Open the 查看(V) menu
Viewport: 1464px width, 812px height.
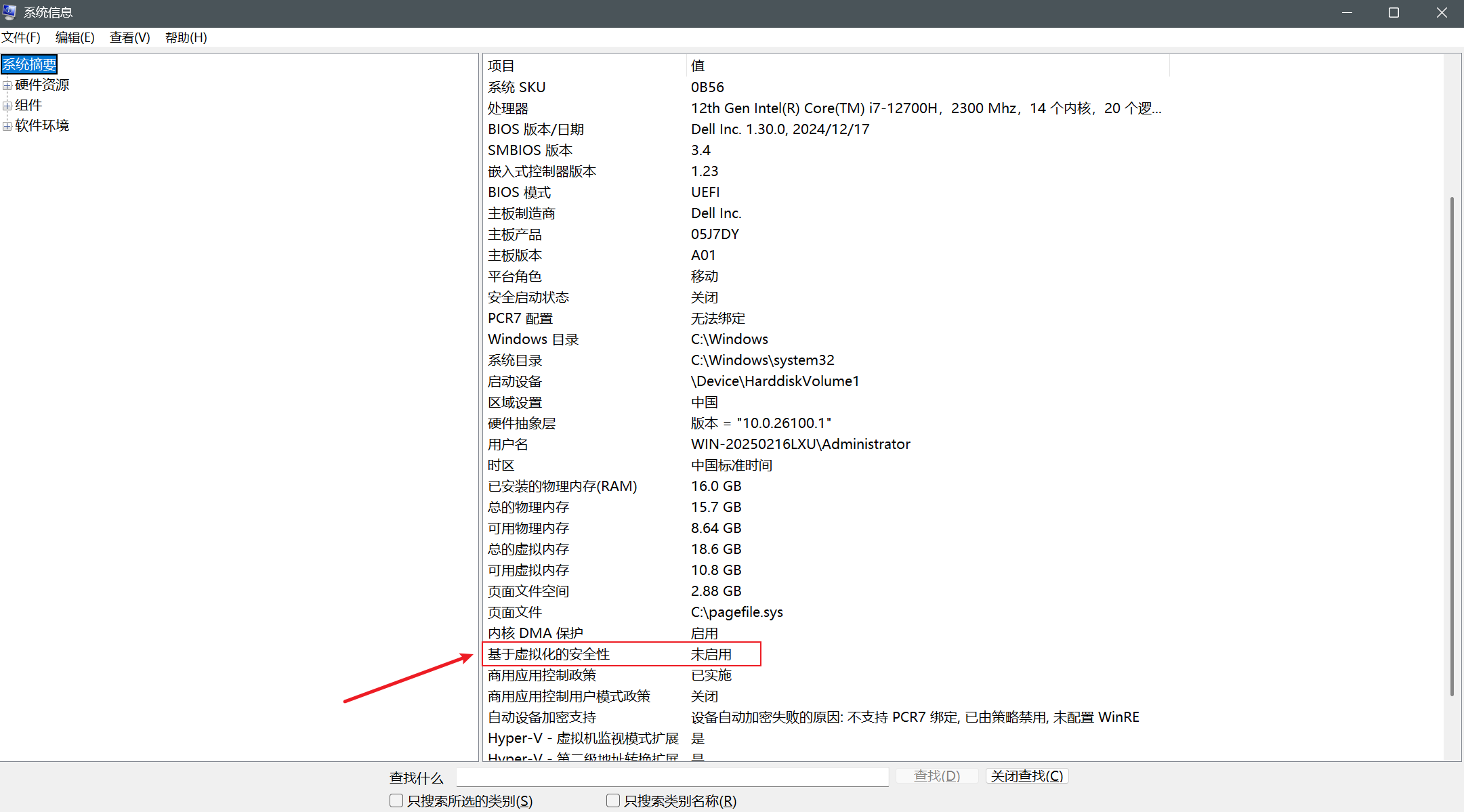pos(129,37)
